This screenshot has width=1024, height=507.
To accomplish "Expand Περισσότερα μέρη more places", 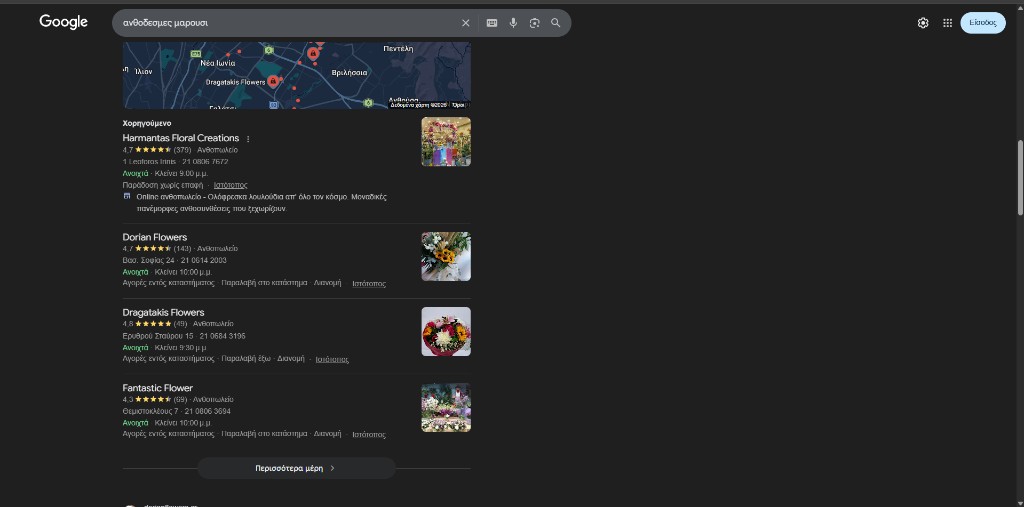I will click(296, 468).
